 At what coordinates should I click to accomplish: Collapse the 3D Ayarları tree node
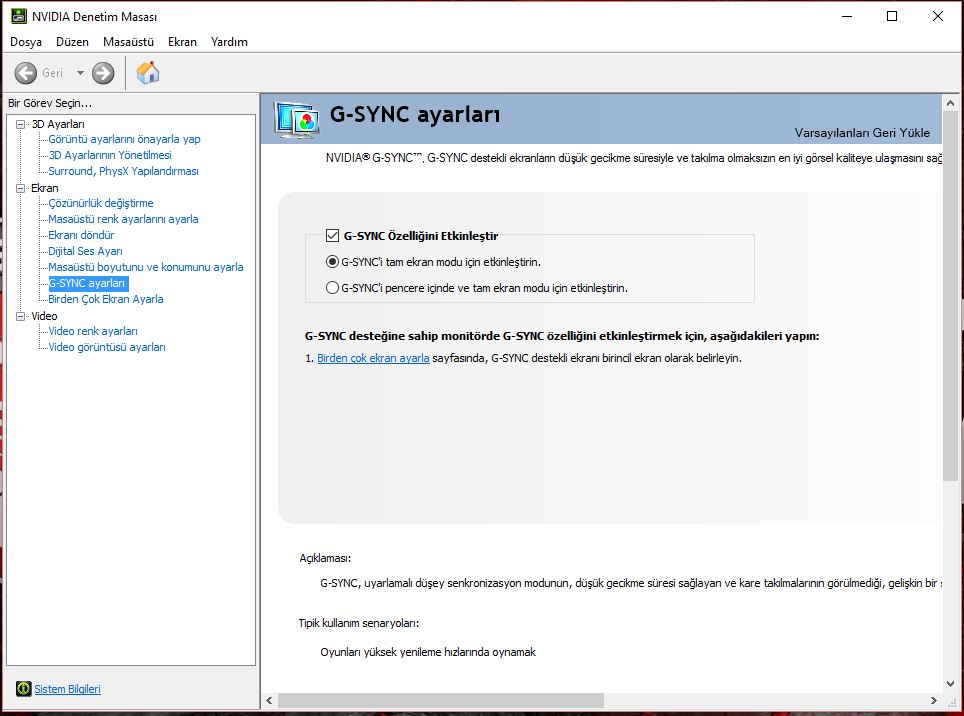[20, 124]
